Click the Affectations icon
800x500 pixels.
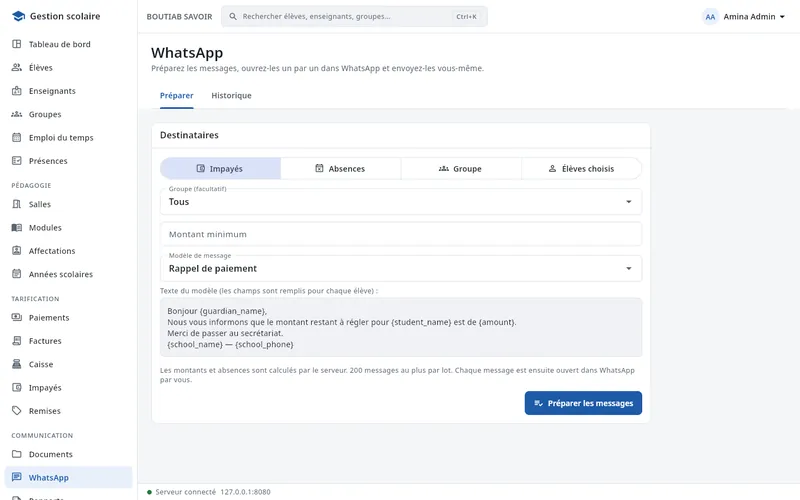tap(17, 251)
